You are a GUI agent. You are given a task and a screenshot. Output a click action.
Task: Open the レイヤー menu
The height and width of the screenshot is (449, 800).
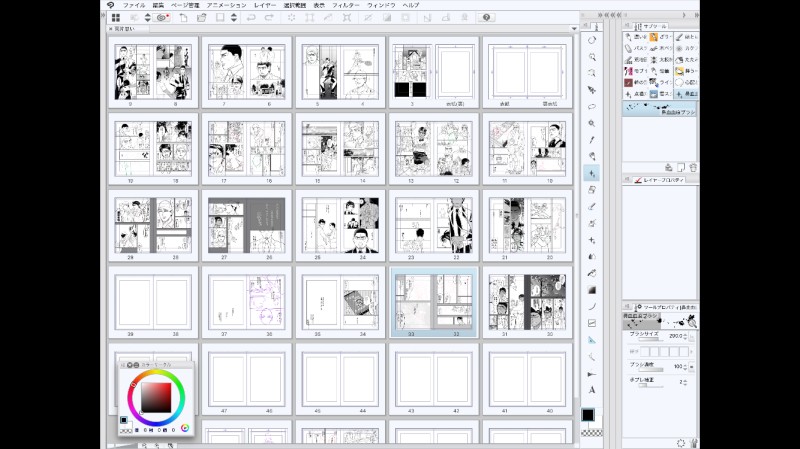265,5
